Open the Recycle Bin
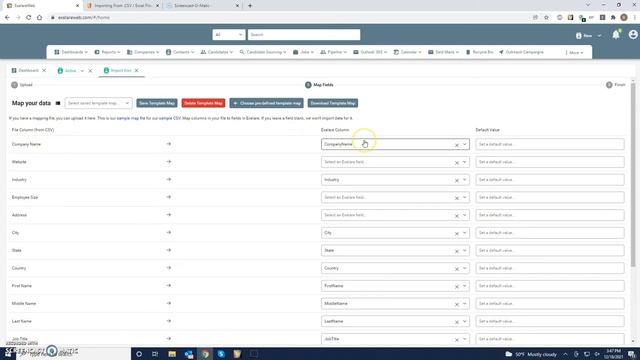Screen dimensions: 640x360 pos(479,52)
